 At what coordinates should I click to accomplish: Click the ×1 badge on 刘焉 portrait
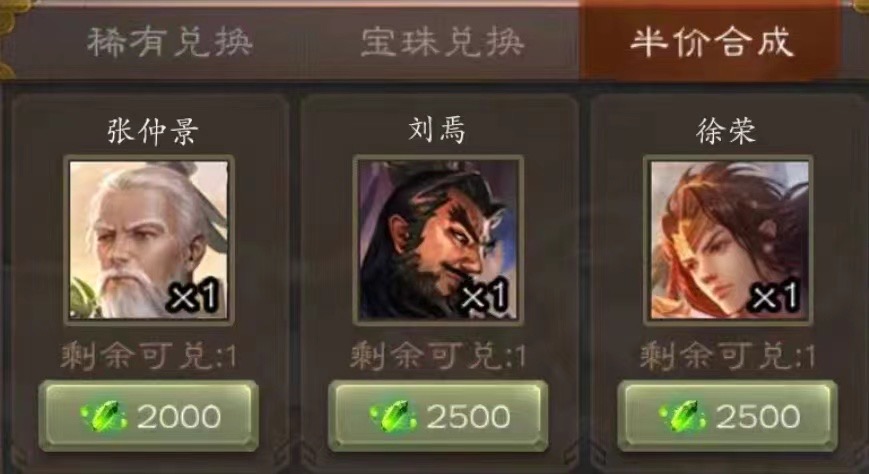[x=484, y=296]
